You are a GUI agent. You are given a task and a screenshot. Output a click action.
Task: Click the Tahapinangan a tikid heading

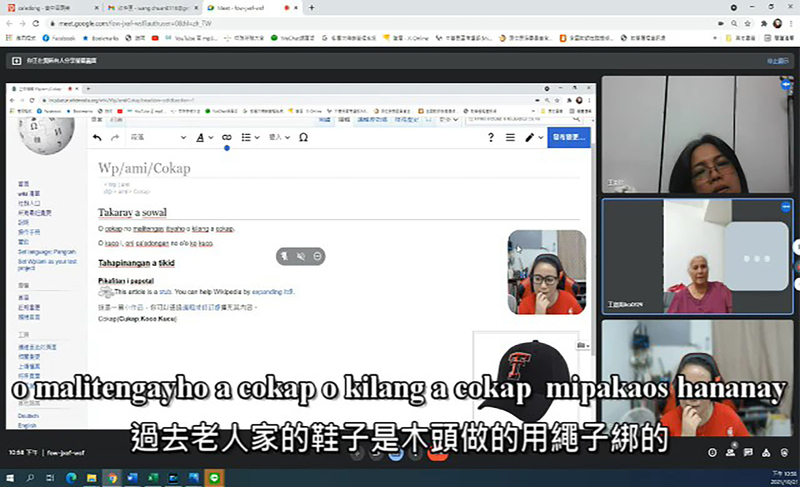[x=136, y=263]
